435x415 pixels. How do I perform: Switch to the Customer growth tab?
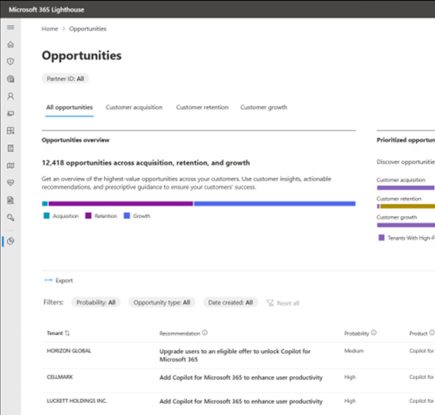pyautogui.click(x=264, y=107)
